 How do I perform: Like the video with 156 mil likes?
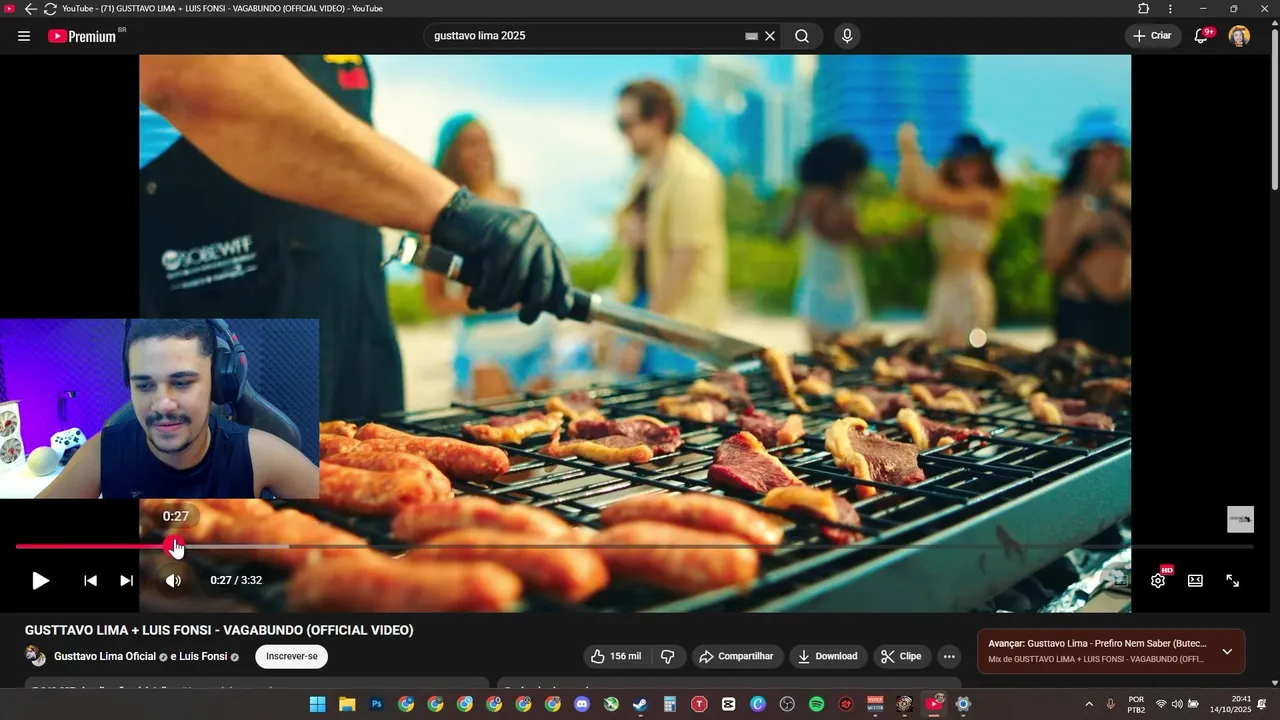point(616,656)
